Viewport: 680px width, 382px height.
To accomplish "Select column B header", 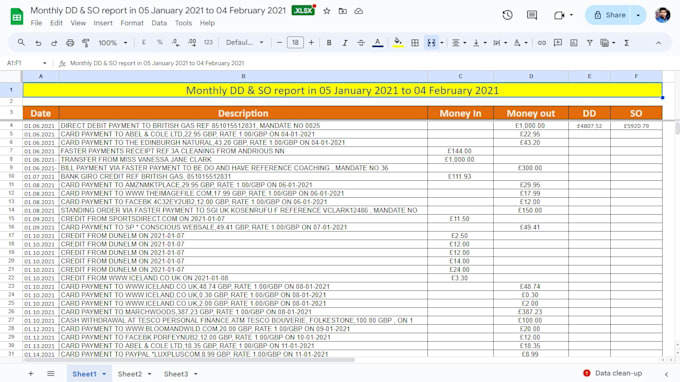I will click(x=243, y=76).
